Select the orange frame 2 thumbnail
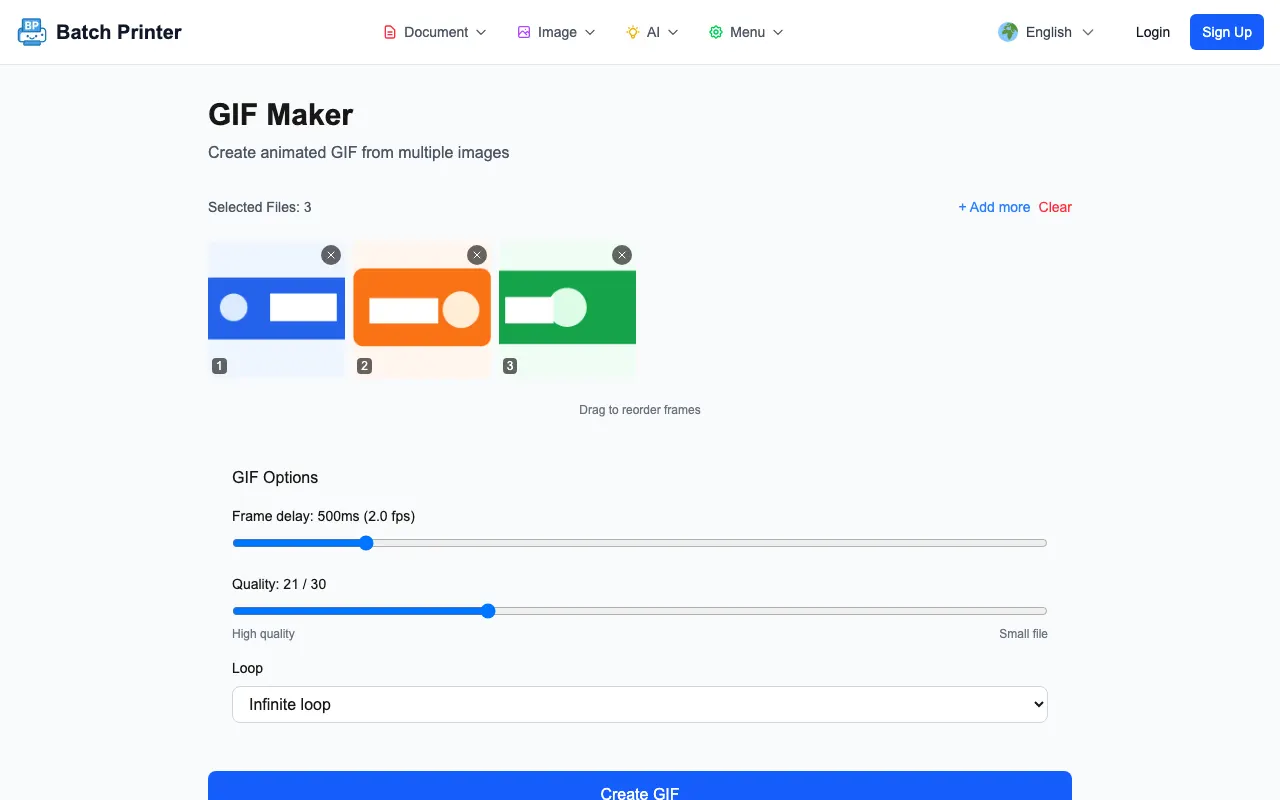Screen dimensions: 1280x800 [422, 309]
